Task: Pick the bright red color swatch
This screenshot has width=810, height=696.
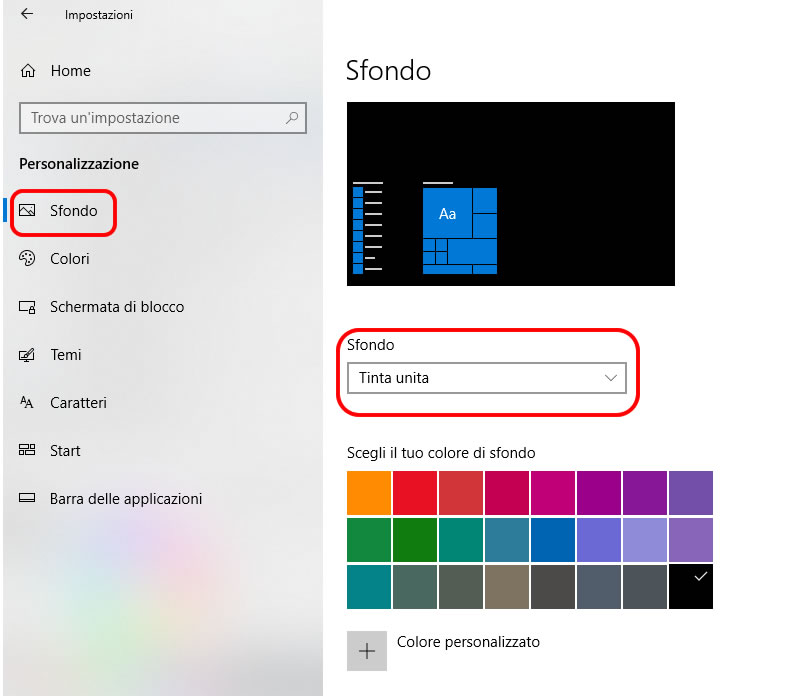Action: point(415,493)
